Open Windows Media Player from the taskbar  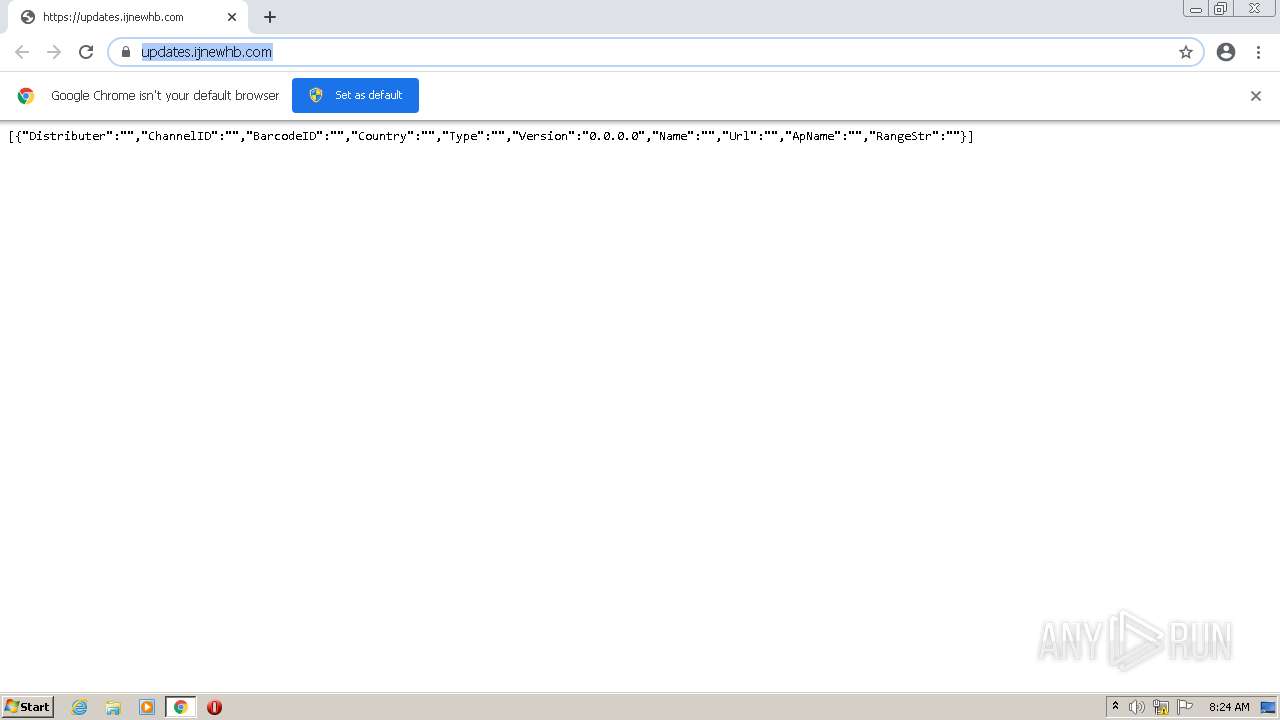point(147,707)
